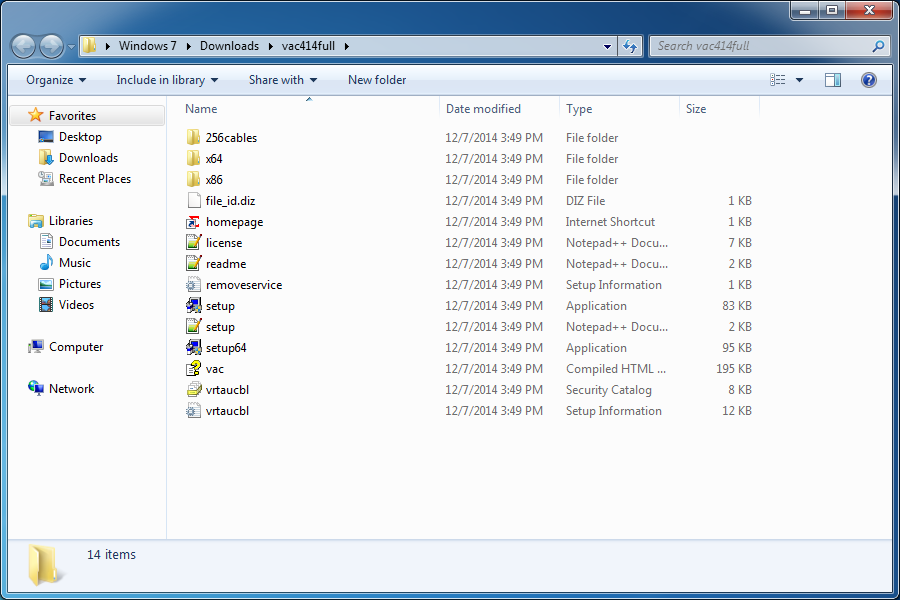Click the 256cables folder icon
The image size is (900, 600).
coord(193,137)
